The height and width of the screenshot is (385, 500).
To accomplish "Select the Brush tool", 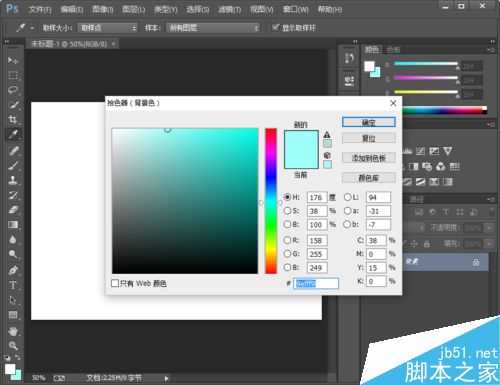I will pos(13,165).
